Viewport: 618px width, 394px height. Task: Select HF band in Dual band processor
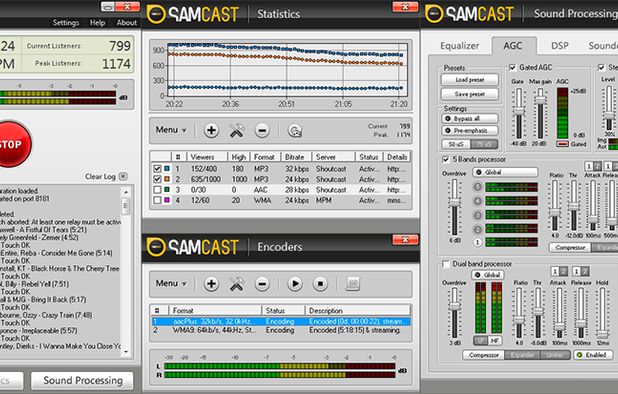[x=494, y=340]
